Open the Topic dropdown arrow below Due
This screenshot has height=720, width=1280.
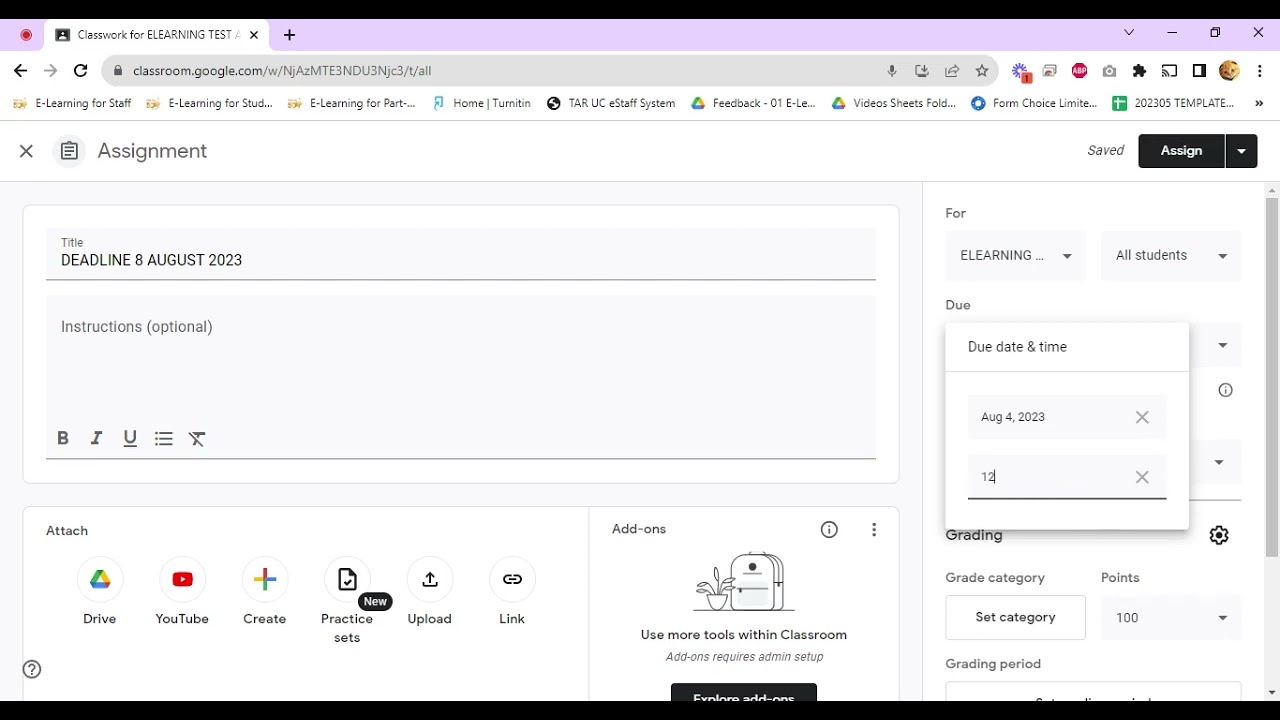[1219, 462]
